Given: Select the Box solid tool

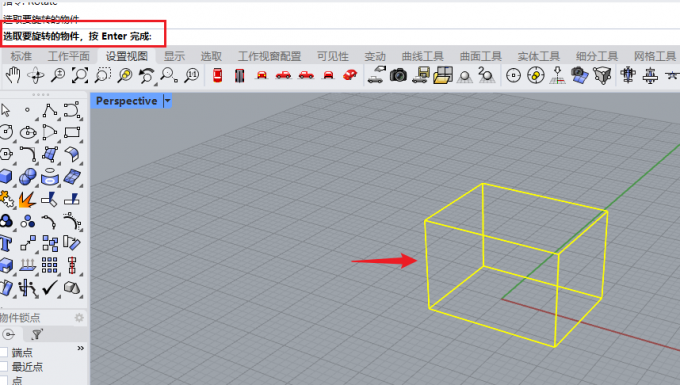Looking at the screenshot, I should (x=6, y=177).
